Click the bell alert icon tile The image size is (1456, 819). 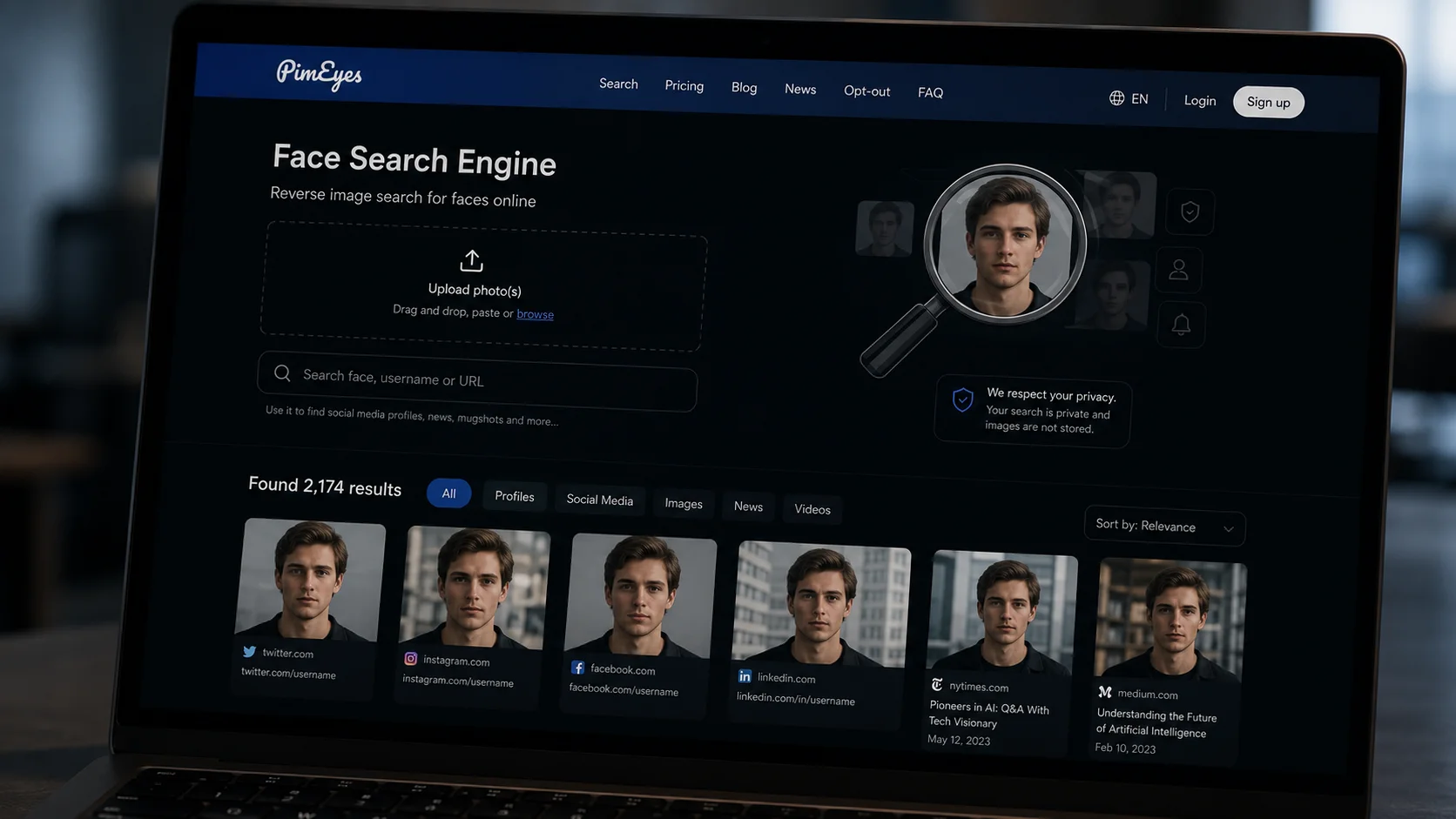tap(1181, 325)
